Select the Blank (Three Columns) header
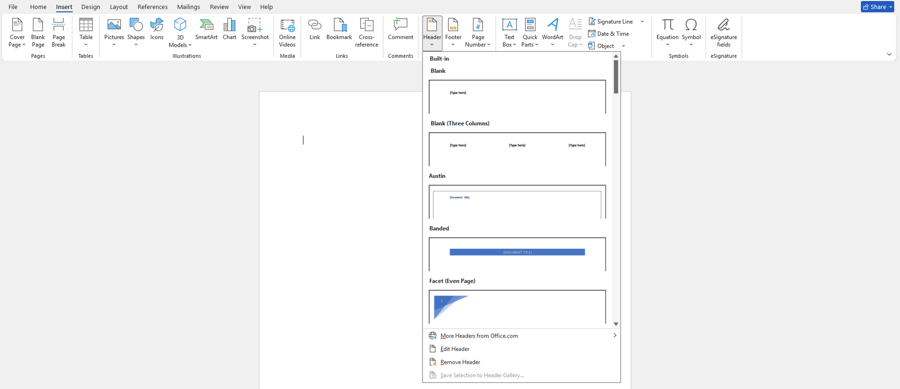The image size is (900, 389). (x=517, y=149)
